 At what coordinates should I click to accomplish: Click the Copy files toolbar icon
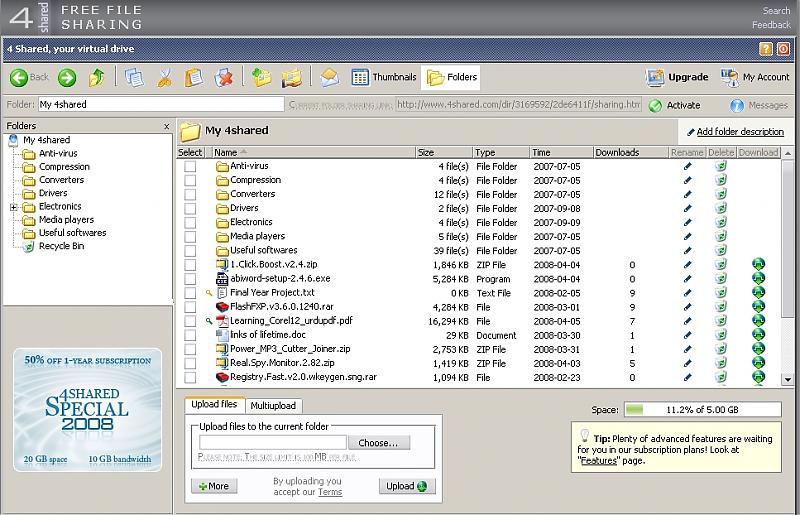click(x=135, y=78)
